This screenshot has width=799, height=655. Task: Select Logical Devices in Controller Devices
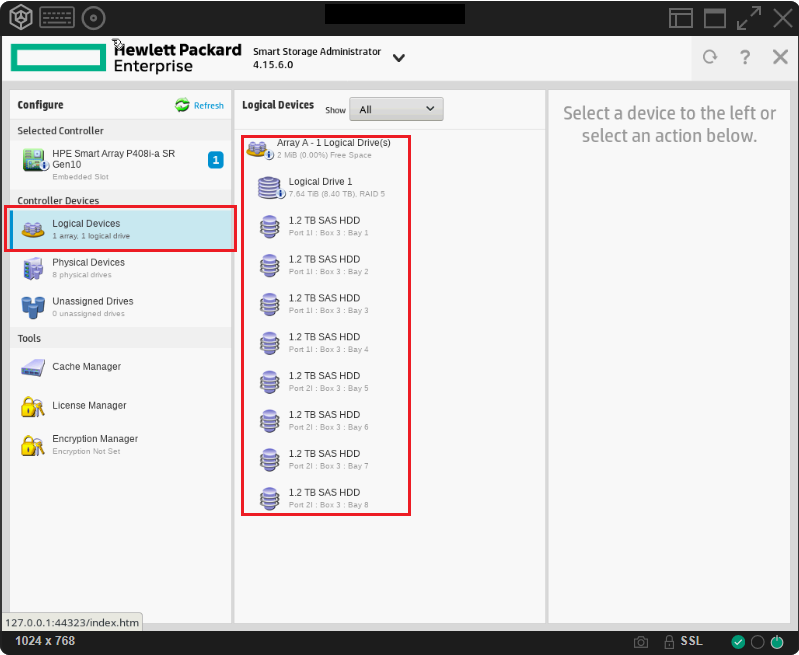[x=121, y=229]
